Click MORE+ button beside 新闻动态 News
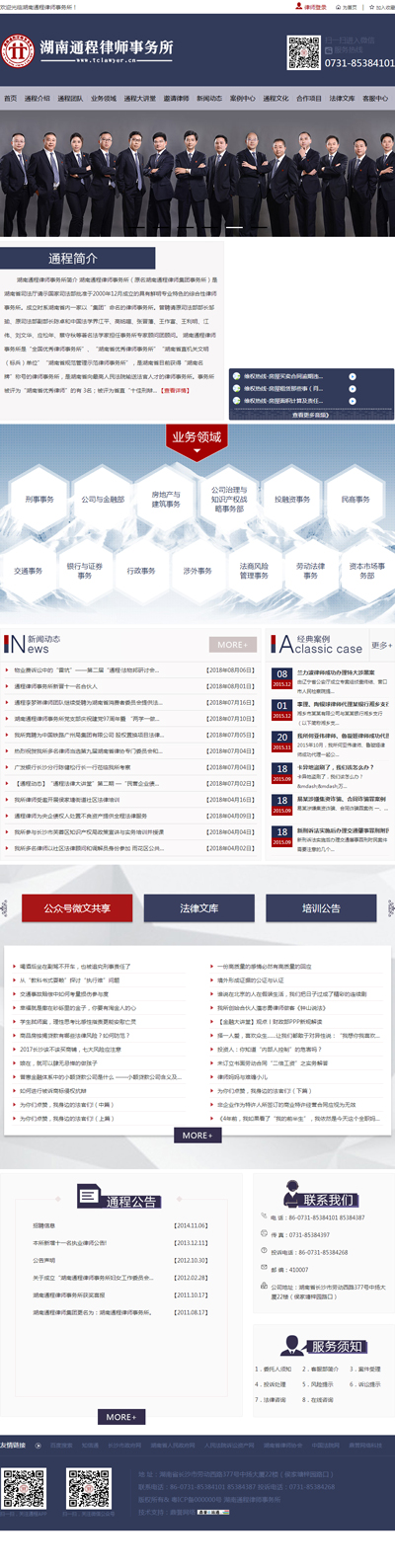The height and width of the screenshot is (1568, 395). pyautogui.click(x=232, y=645)
